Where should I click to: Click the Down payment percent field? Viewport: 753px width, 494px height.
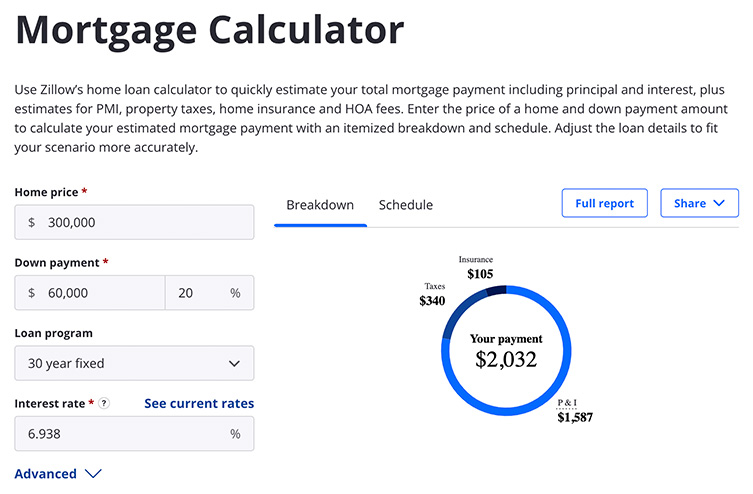tap(200, 293)
